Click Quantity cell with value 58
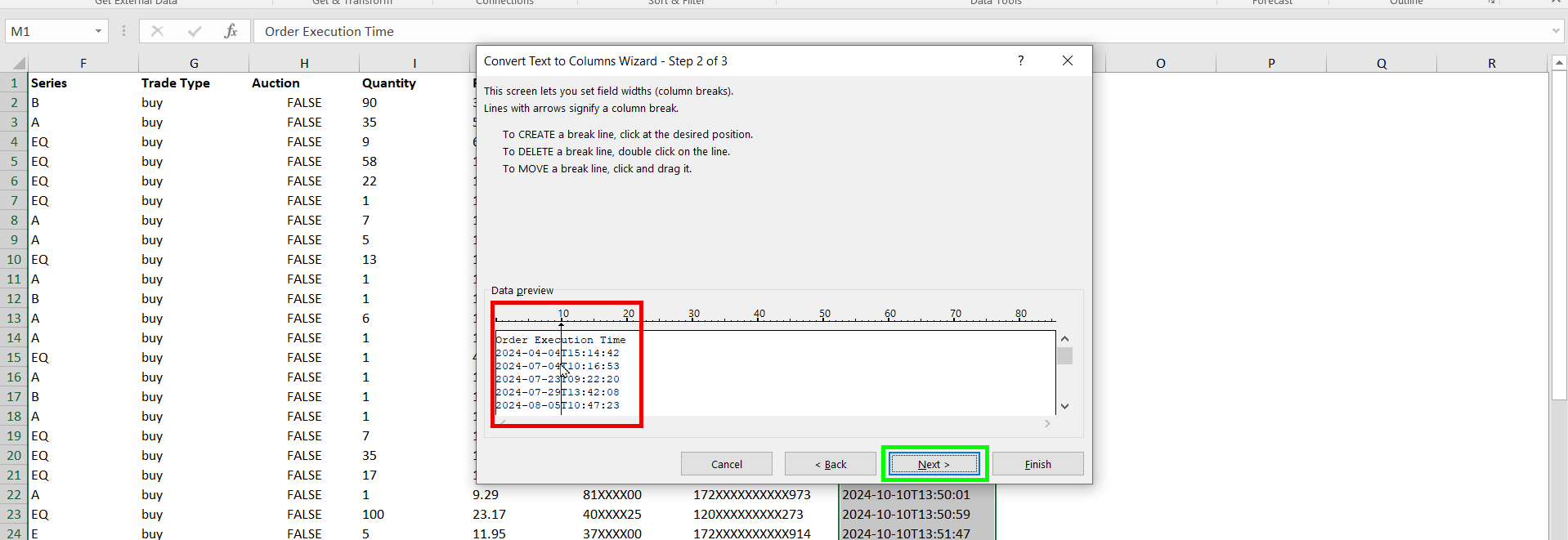 pyautogui.click(x=414, y=161)
